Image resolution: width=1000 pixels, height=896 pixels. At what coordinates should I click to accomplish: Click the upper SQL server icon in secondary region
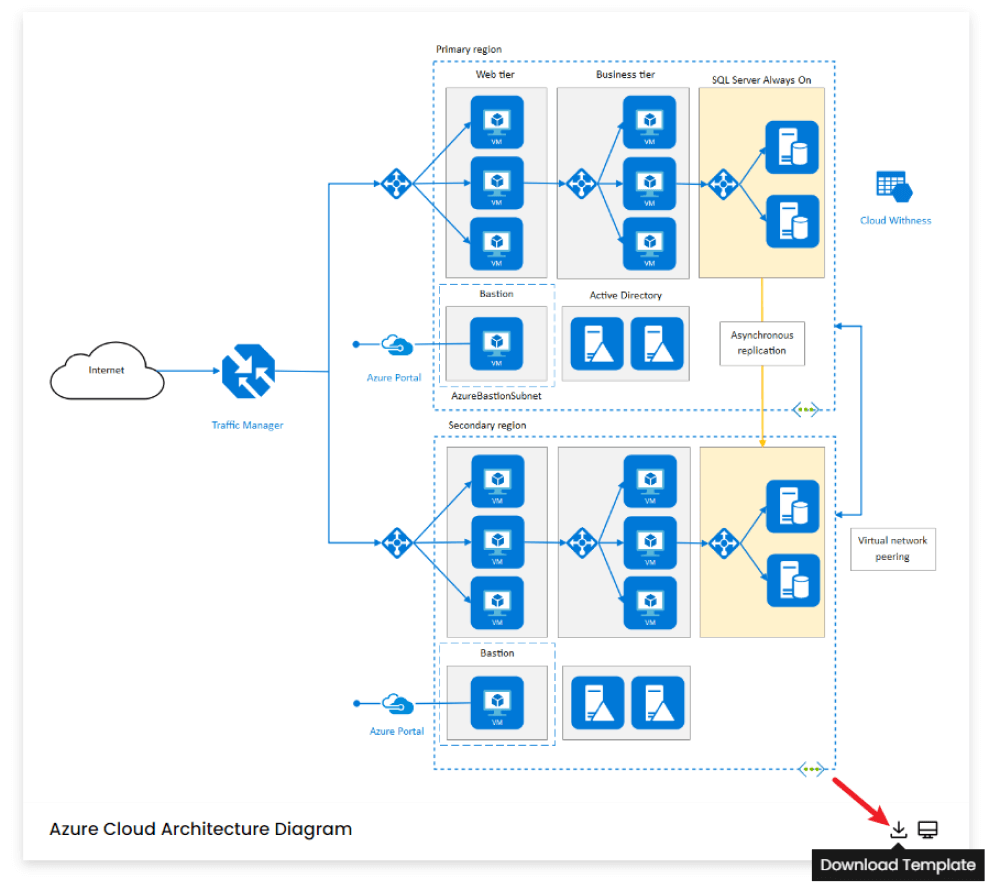coord(793,506)
